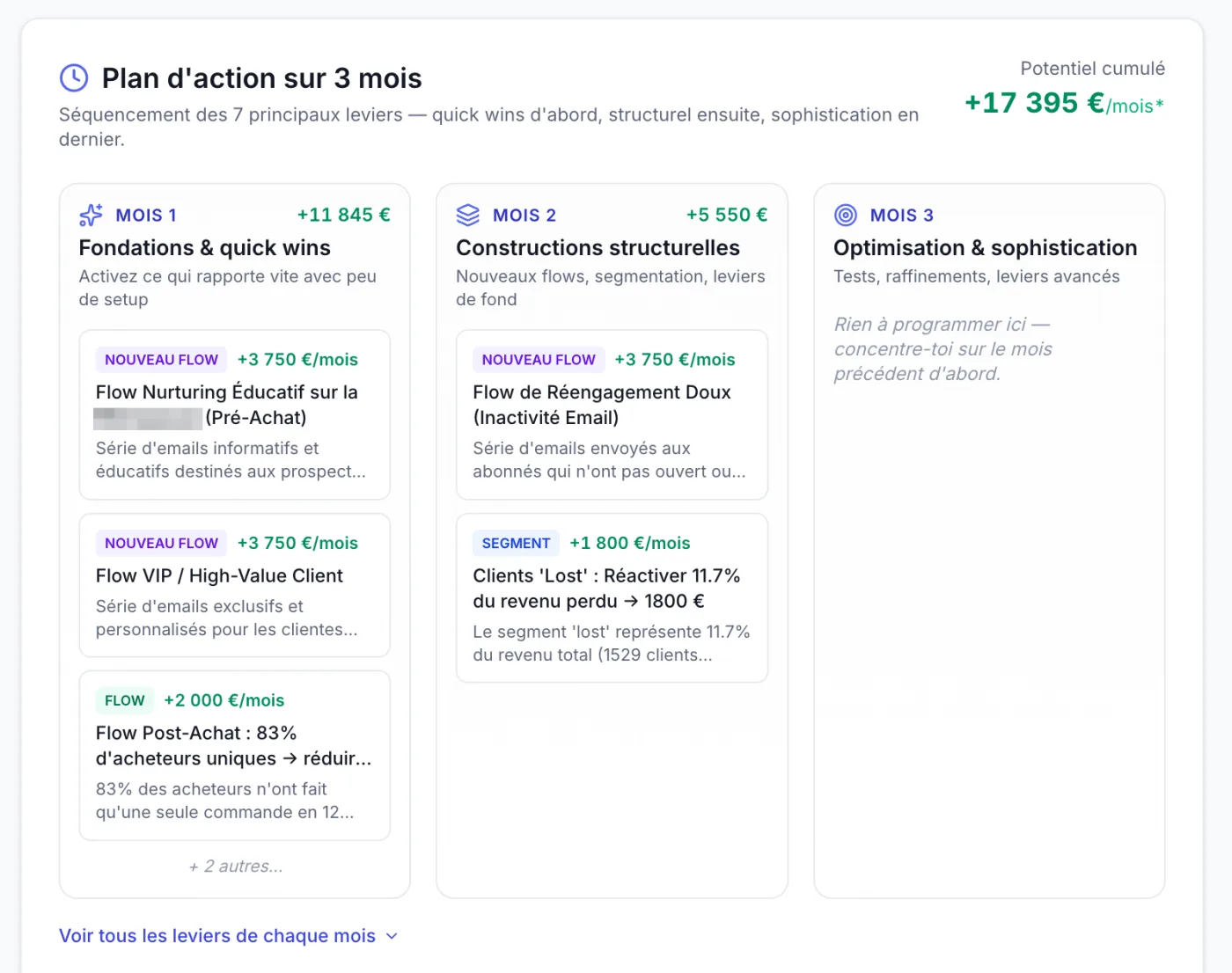Viewport: 1232px width, 973px height.
Task: Click the 'Potentiel cumulé' label
Action: tap(1092, 69)
